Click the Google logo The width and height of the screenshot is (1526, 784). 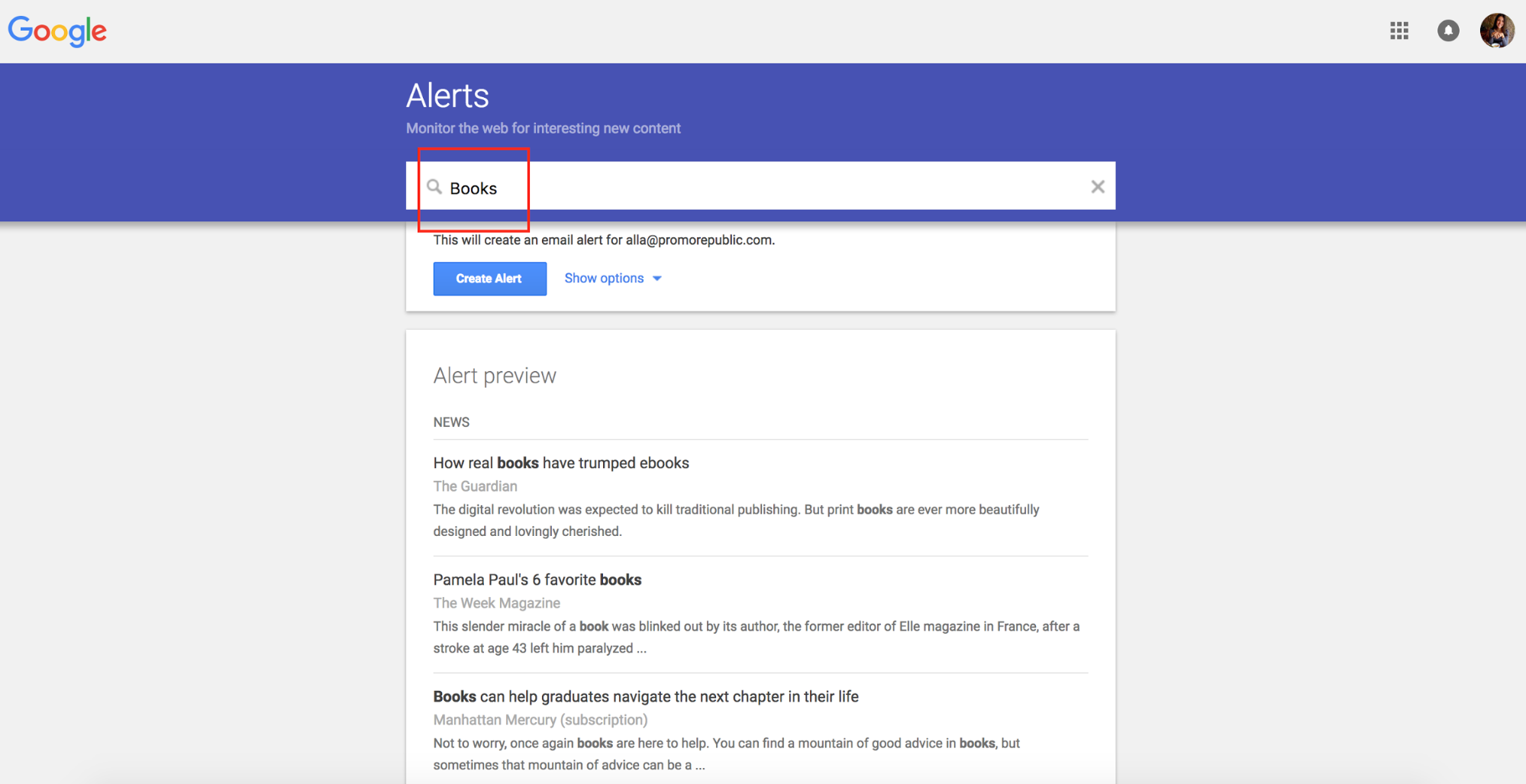pyautogui.click(x=57, y=31)
